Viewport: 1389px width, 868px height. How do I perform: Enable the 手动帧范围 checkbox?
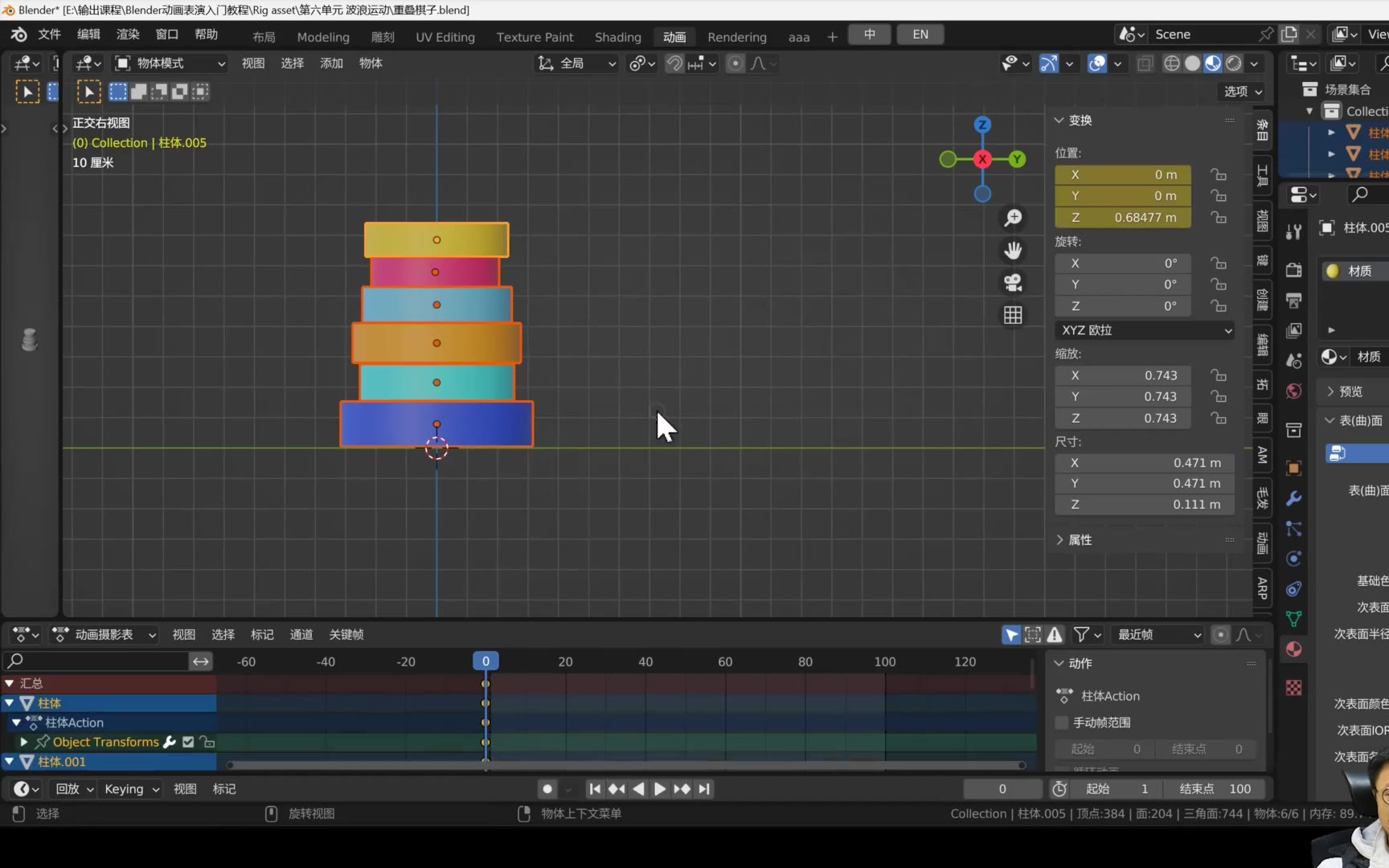tap(1062, 723)
